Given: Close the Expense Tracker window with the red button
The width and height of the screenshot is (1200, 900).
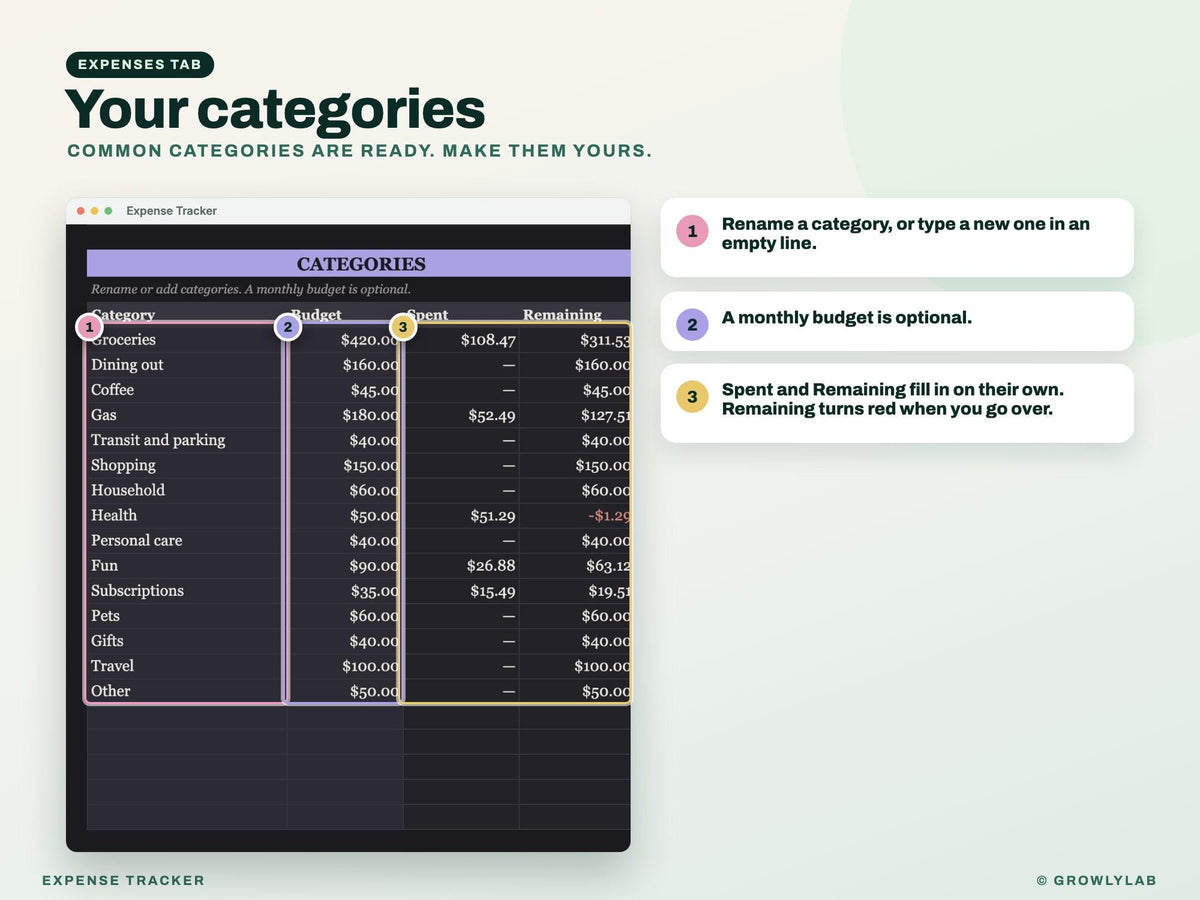Looking at the screenshot, I should click(x=81, y=211).
